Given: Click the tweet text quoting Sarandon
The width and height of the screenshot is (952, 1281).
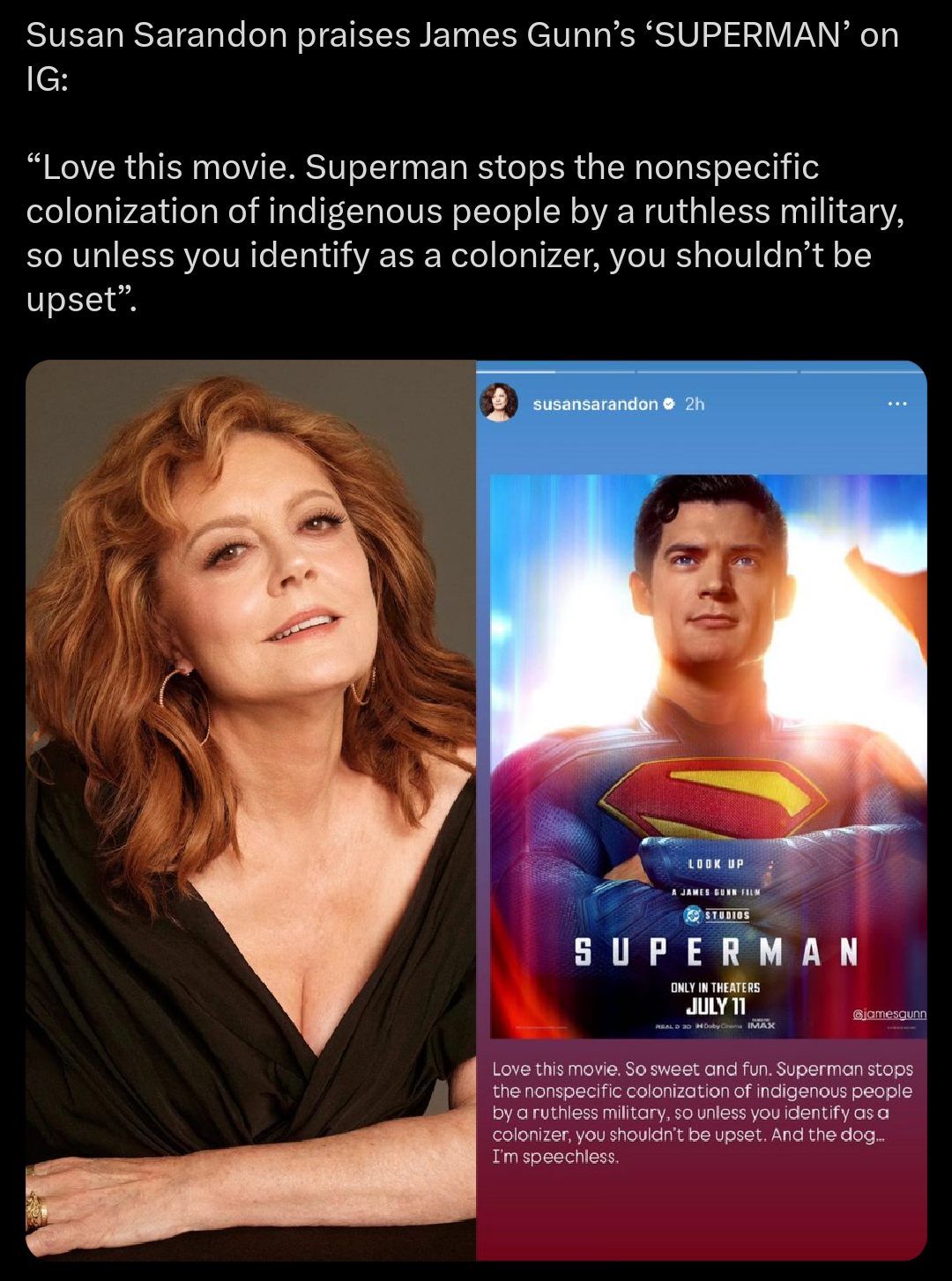Looking at the screenshot, I should 465,233.
